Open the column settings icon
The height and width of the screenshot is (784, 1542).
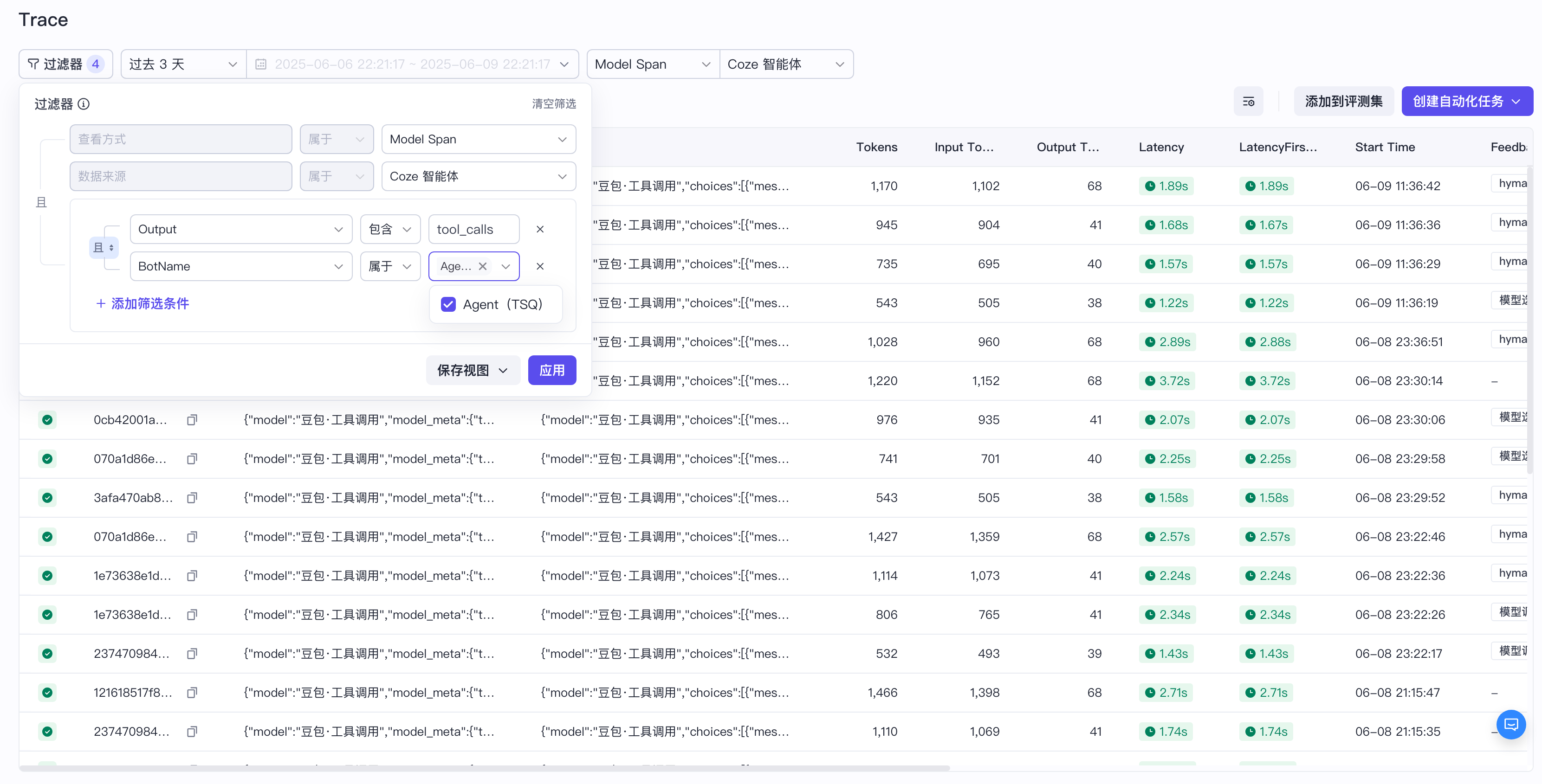coord(1248,102)
